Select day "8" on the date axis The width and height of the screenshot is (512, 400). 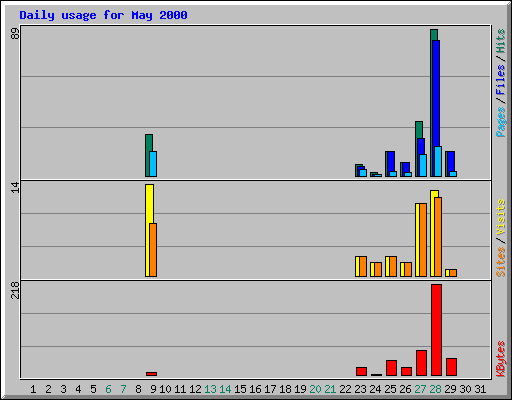[x=138, y=389]
